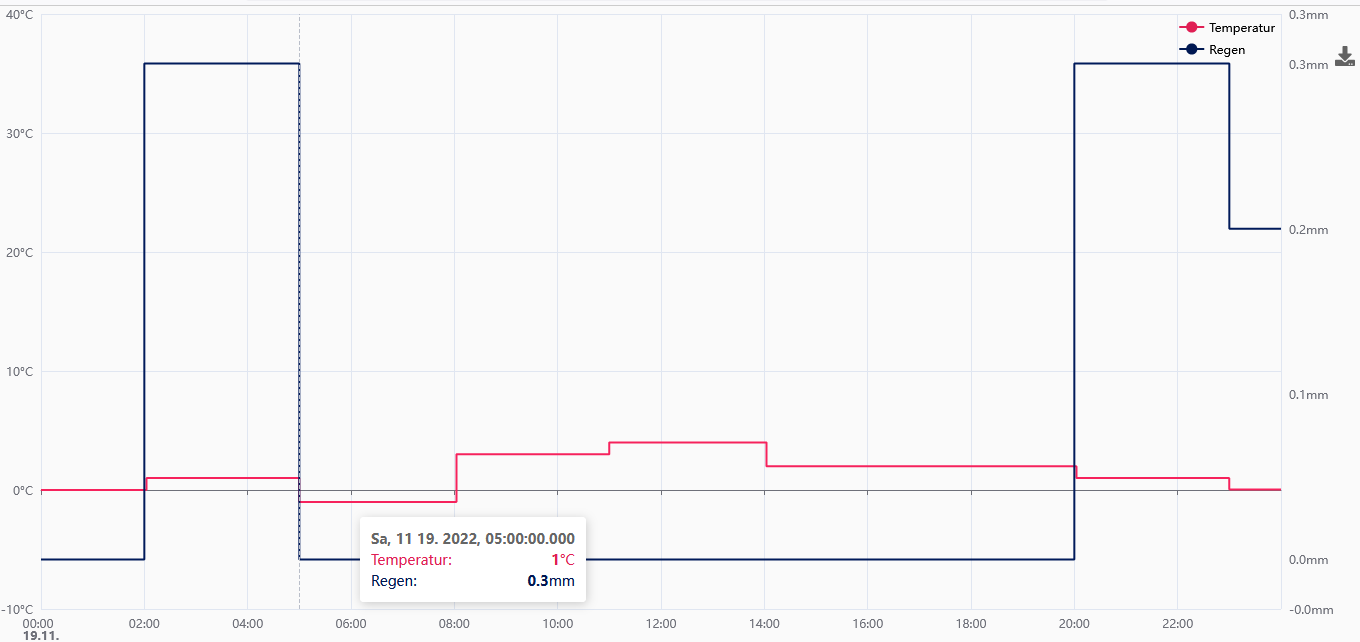
Task: Click the 08:00 x-axis time label
Action: tap(454, 623)
